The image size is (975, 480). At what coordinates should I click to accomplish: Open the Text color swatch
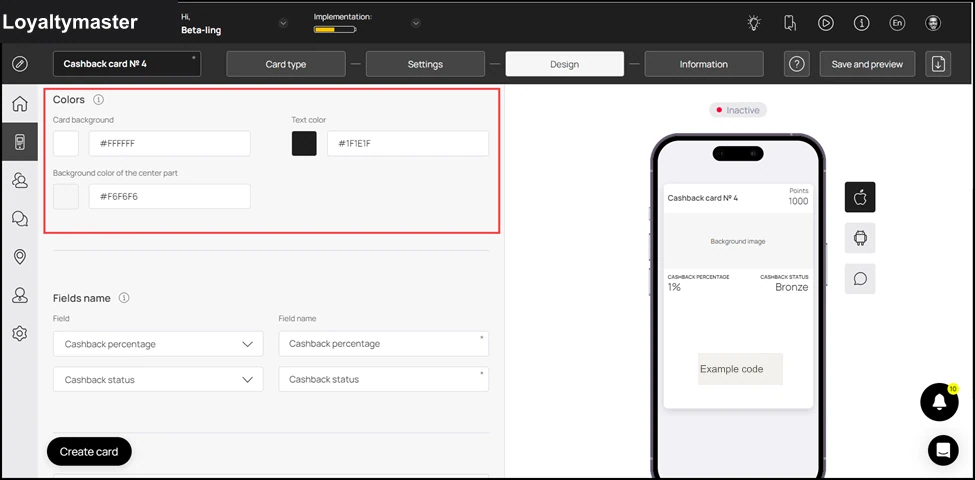click(304, 144)
